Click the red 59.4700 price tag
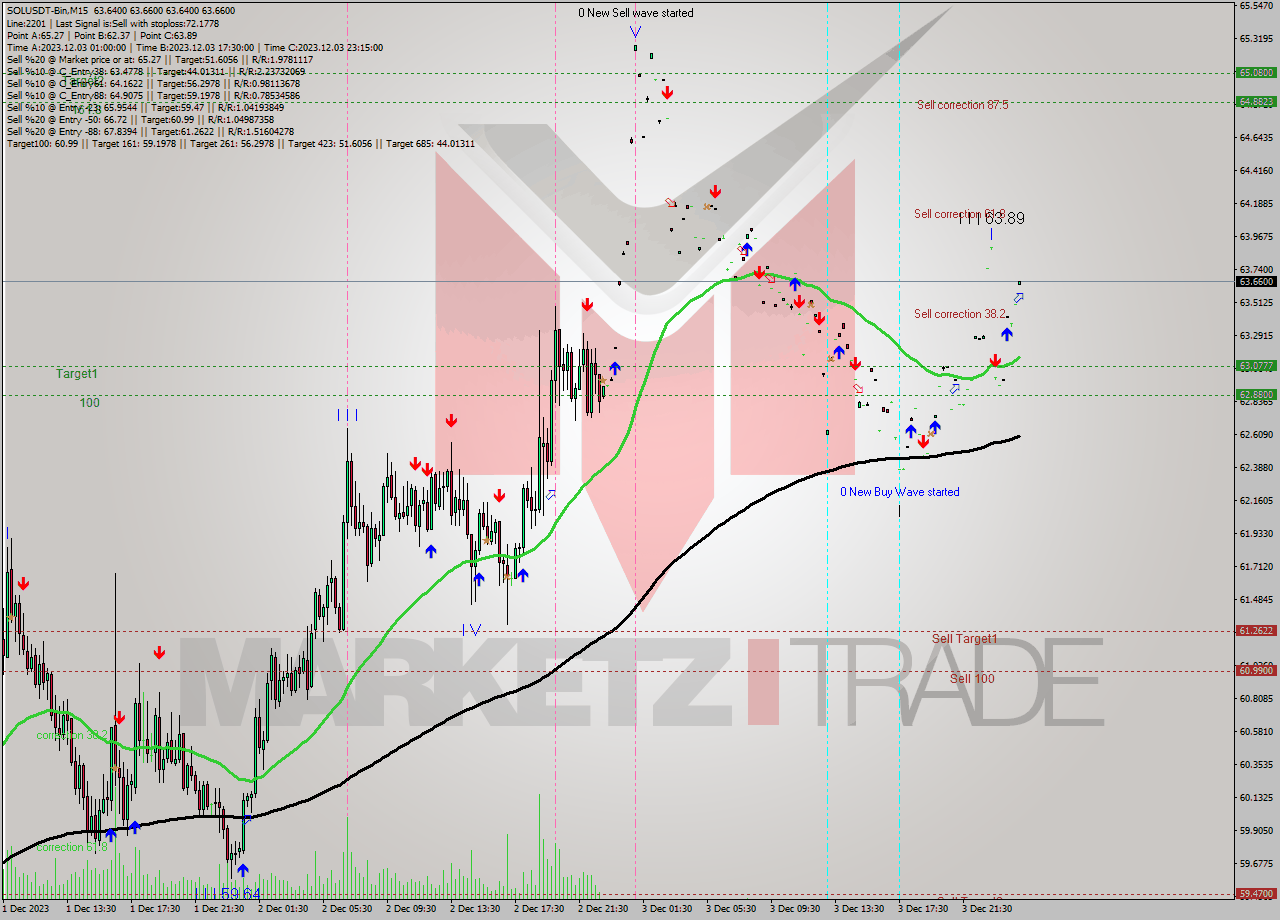 point(1255,894)
